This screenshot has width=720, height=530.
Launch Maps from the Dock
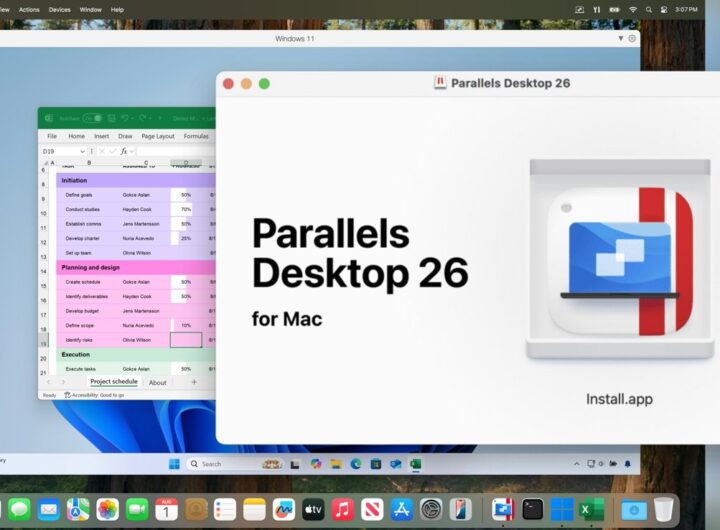pyautogui.click(x=78, y=509)
